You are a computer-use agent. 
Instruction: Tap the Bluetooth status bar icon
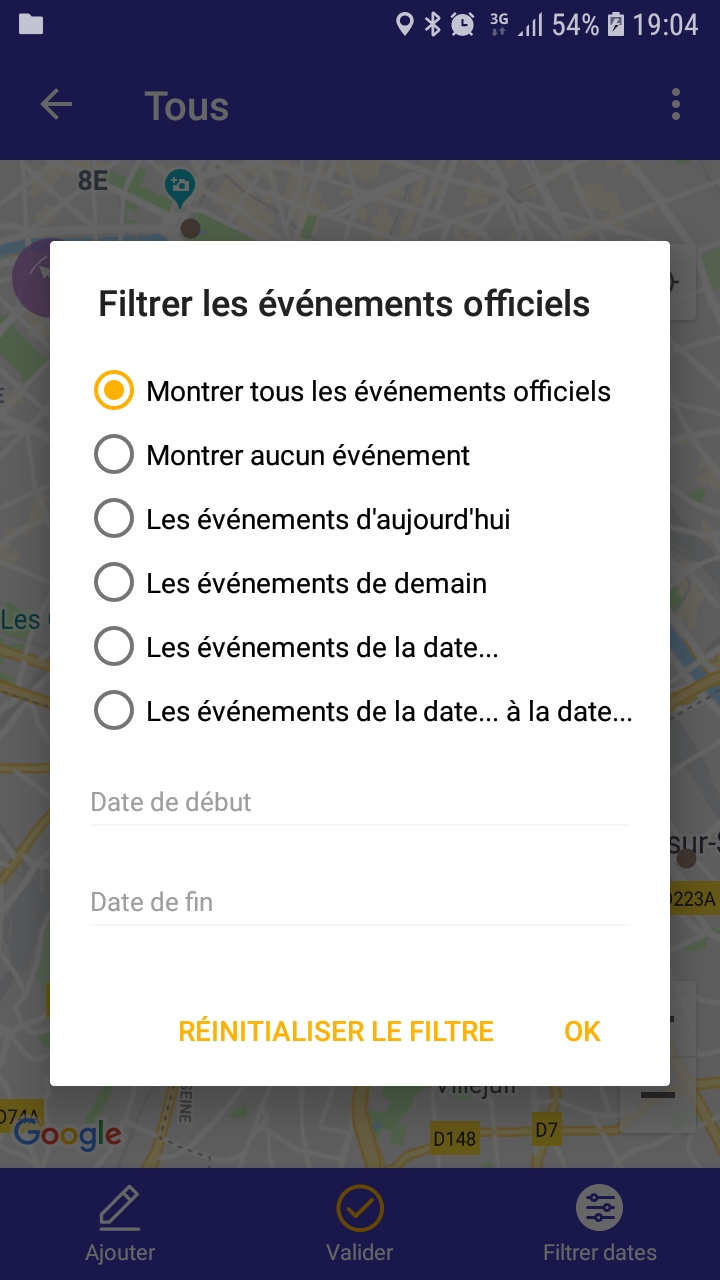[432, 24]
